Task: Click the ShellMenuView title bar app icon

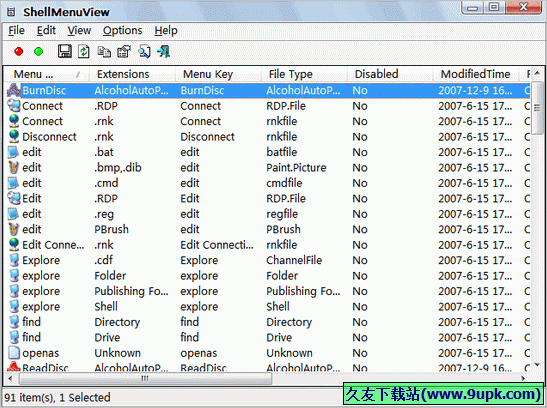Action: (x=11, y=12)
